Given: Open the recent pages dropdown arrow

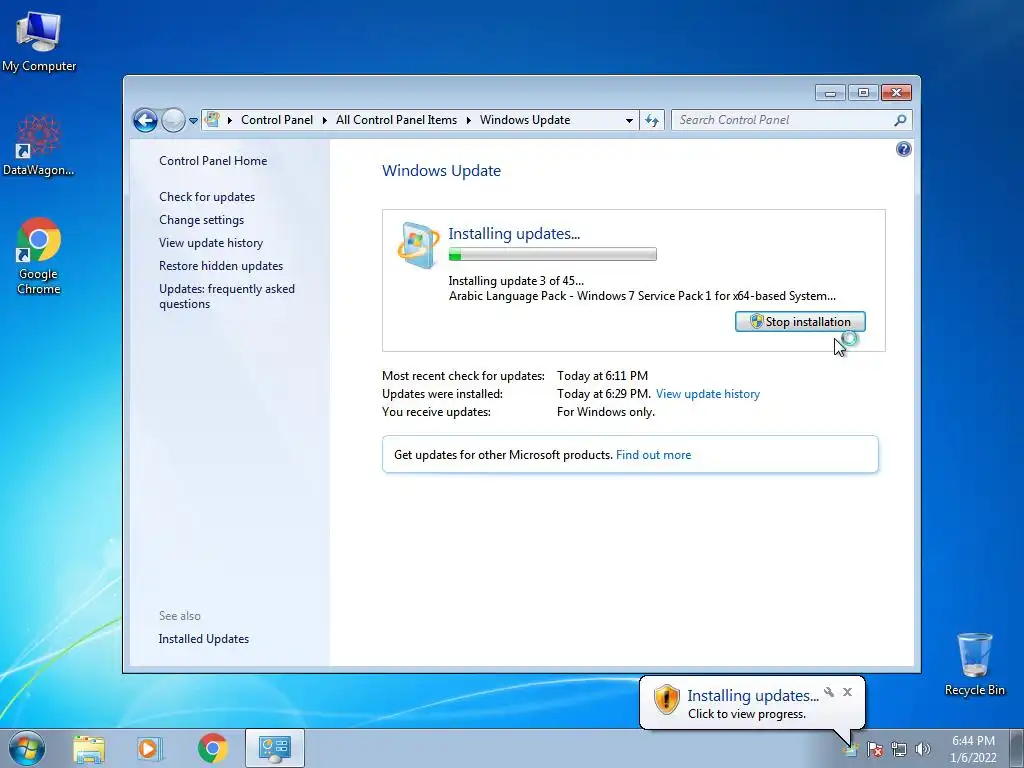Looking at the screenshot, I should click(193, 121).
